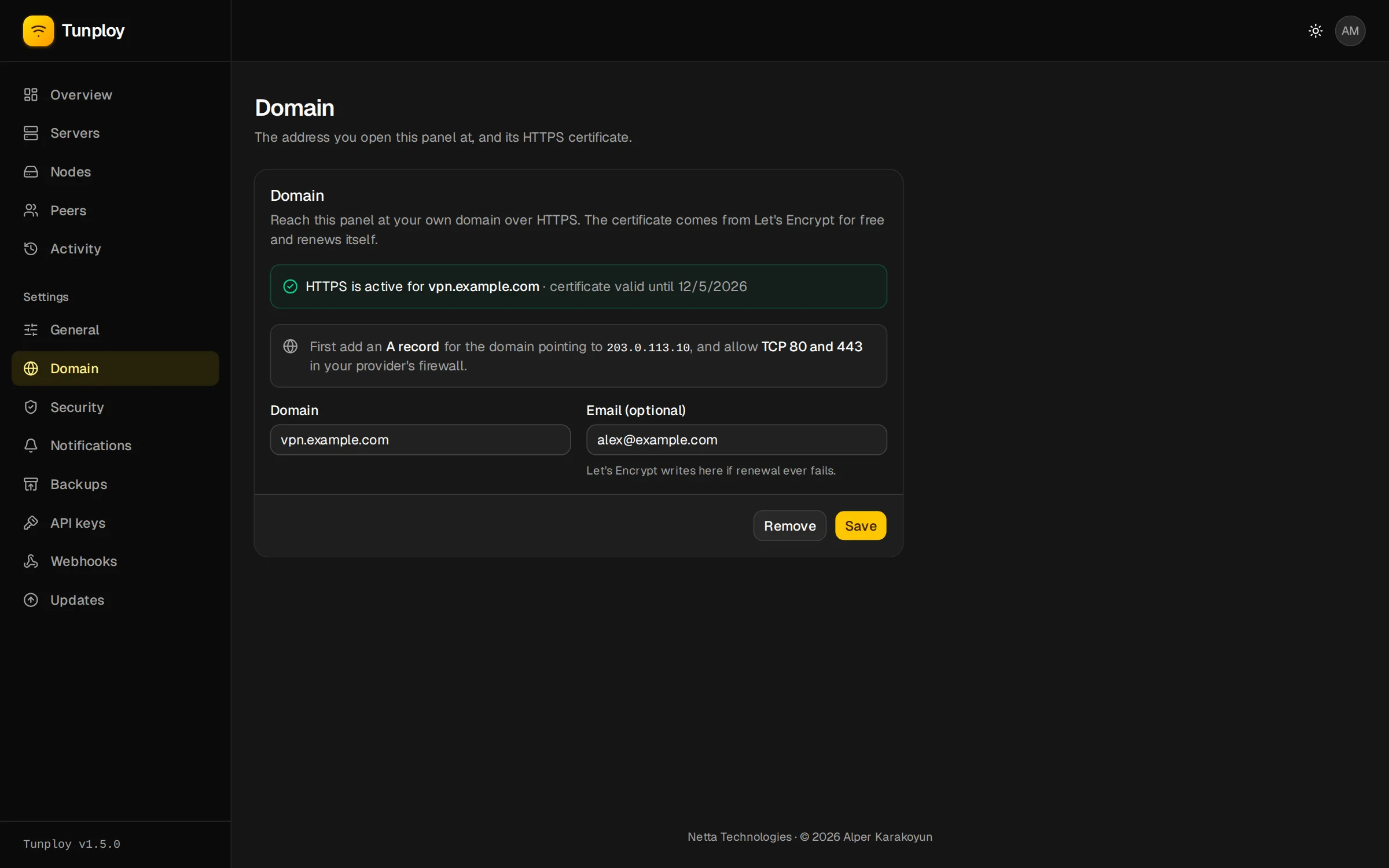Click the Activity history icon

tap(31, 249)
